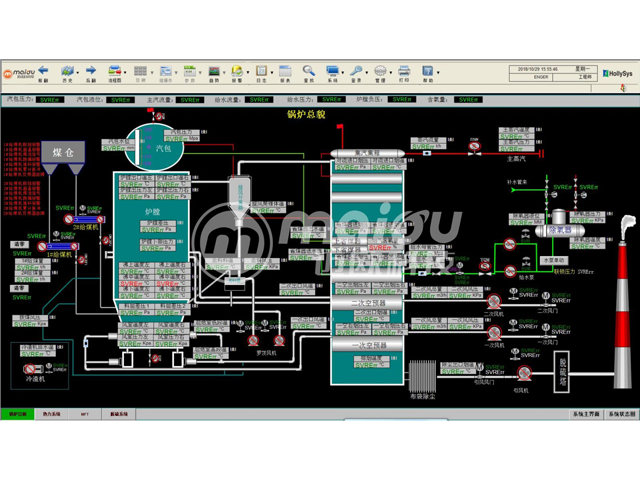Expand the dropdown arrow beside 历史
Viewport: 640px width, 480px height.
click(78, 73)
